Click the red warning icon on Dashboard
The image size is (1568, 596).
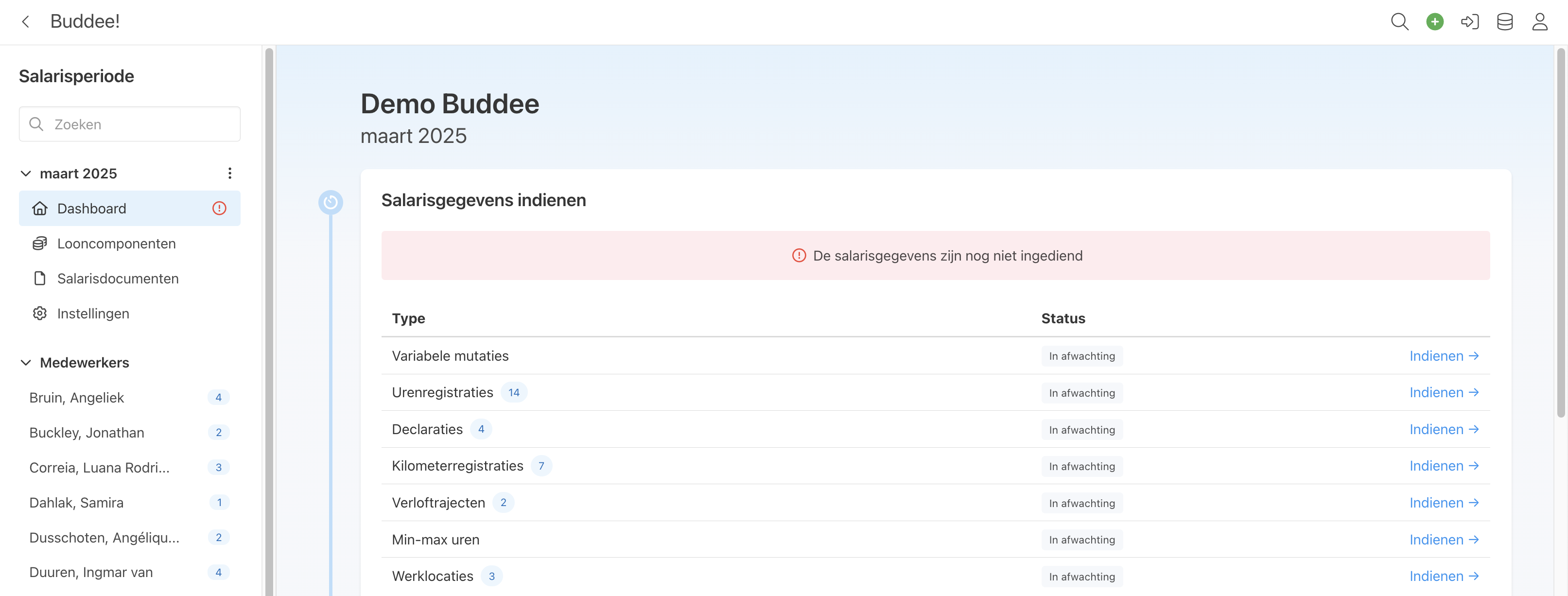[219, 208]
